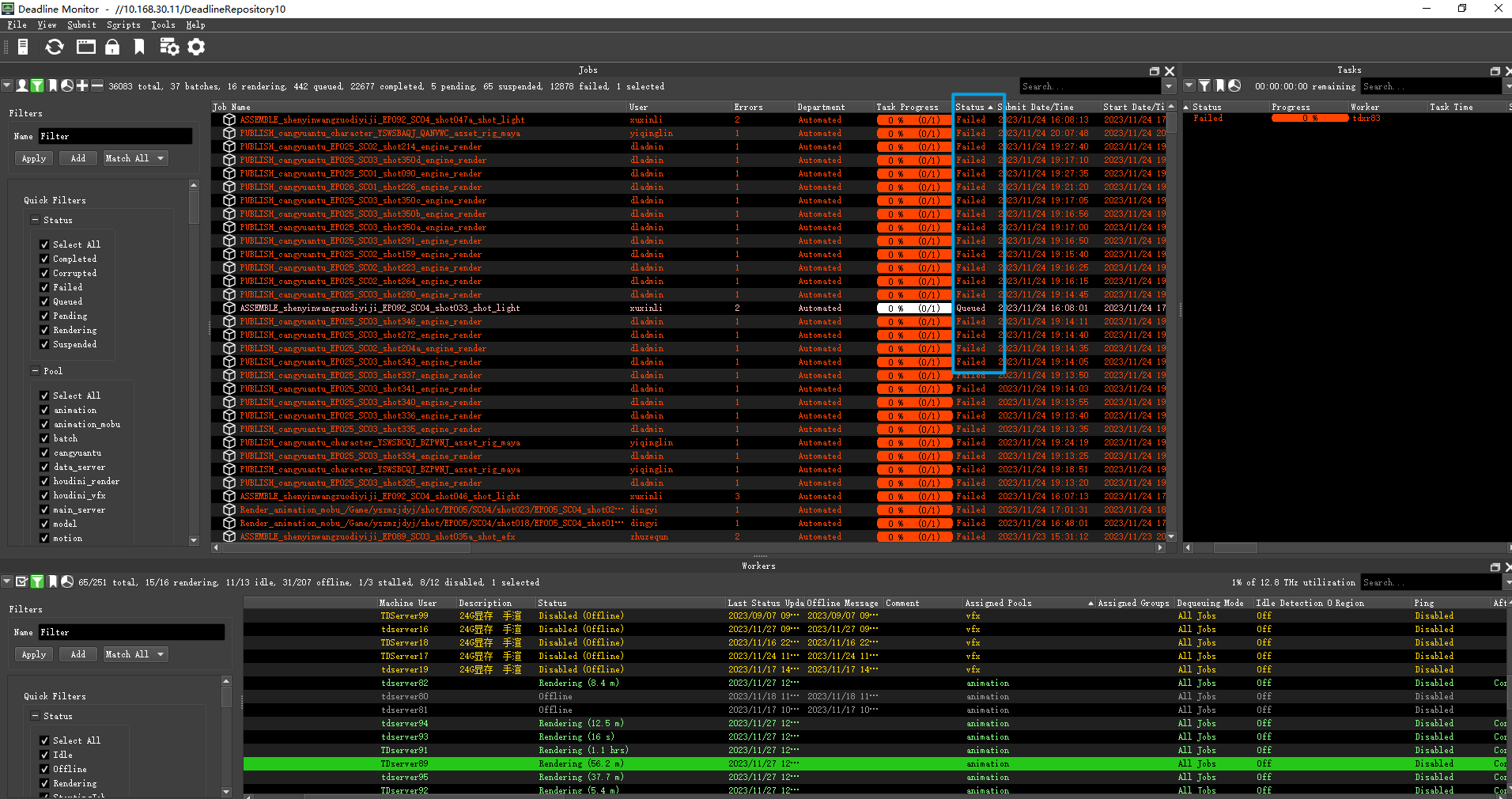Open the Submit menu
Image resolution: width=1512 pixels, height=799 pixels.
pos(81,25)
